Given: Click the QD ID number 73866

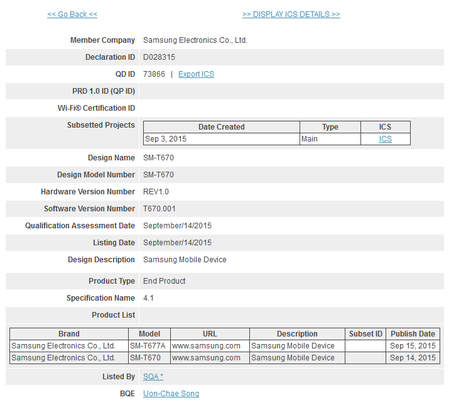Looking at the screenshot, I should pos(154,74).
